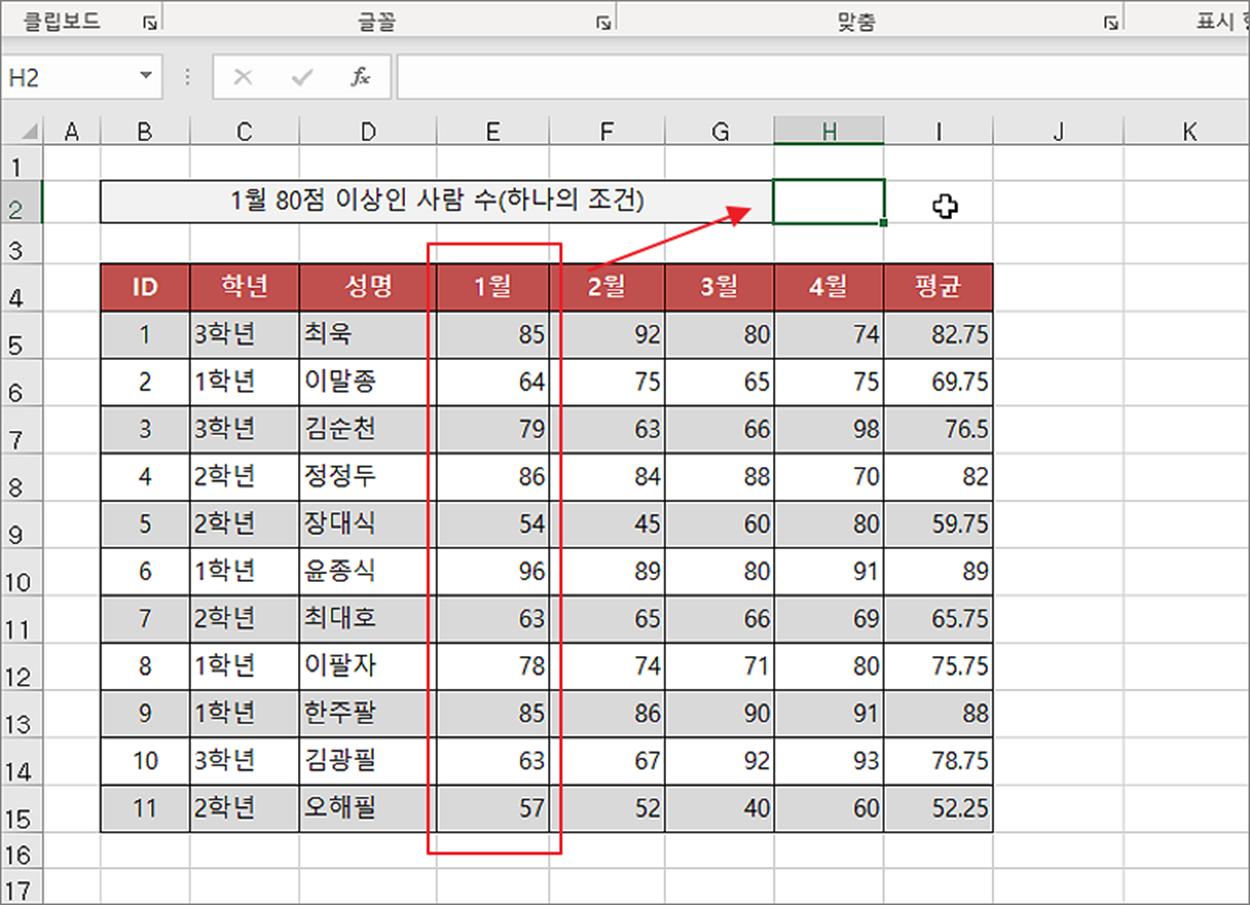
Task: Select column D header
Action: pyautogui.click(x=368, y=131)
